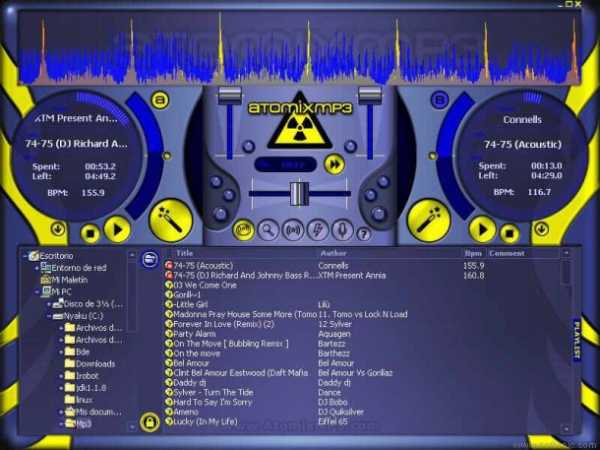Click deck A's BPM value 155.9
The image size is (600, 450).
click(93, 192)
